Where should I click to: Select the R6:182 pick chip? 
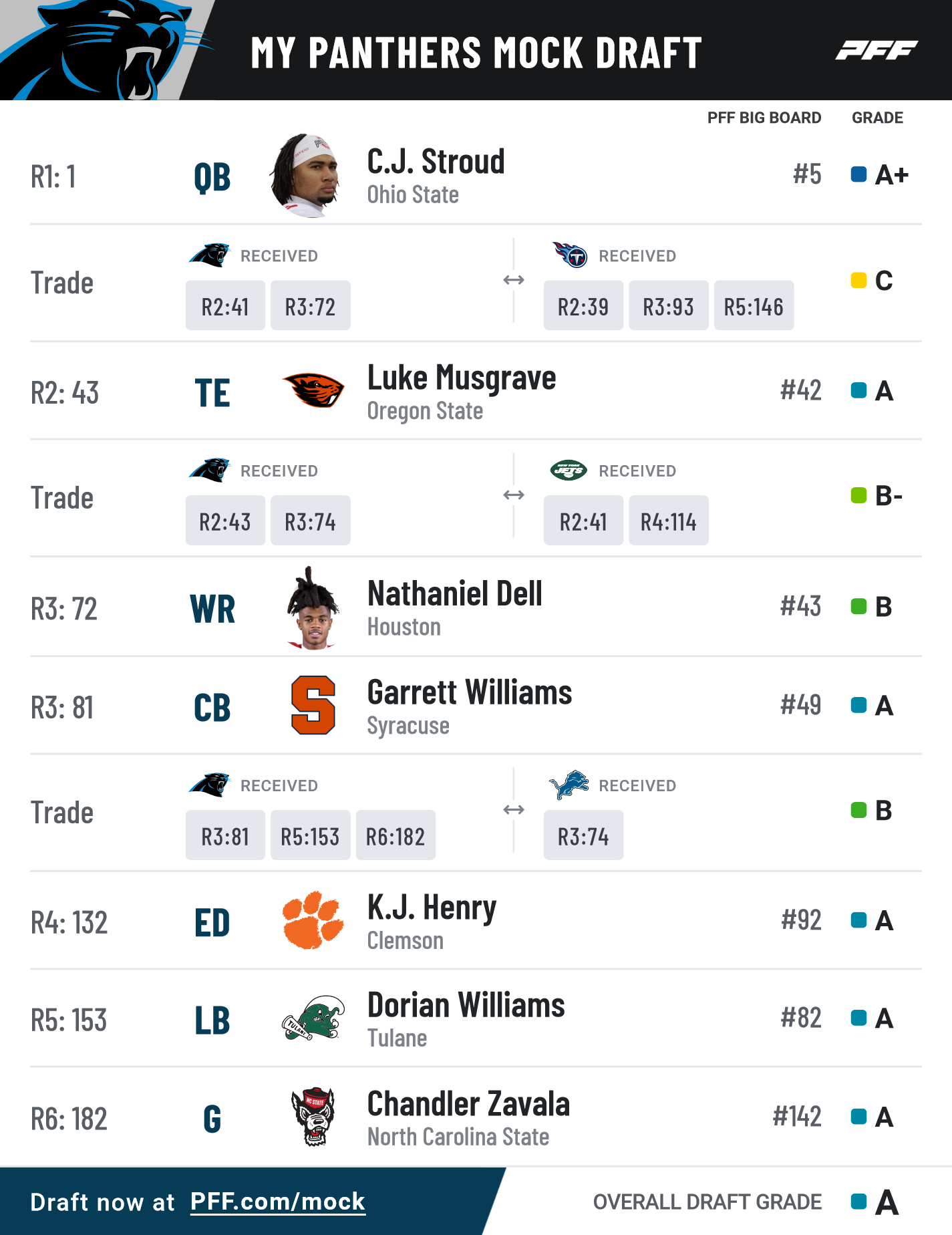click(395, 835)
